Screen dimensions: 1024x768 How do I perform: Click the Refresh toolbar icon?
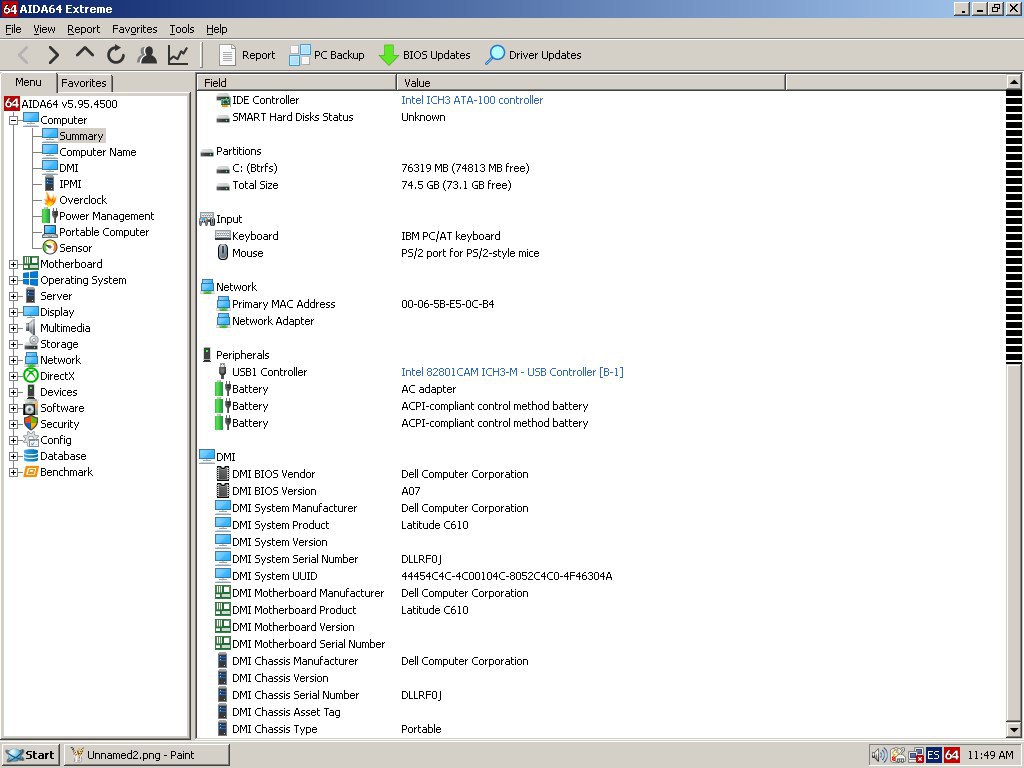click(116, 55)
